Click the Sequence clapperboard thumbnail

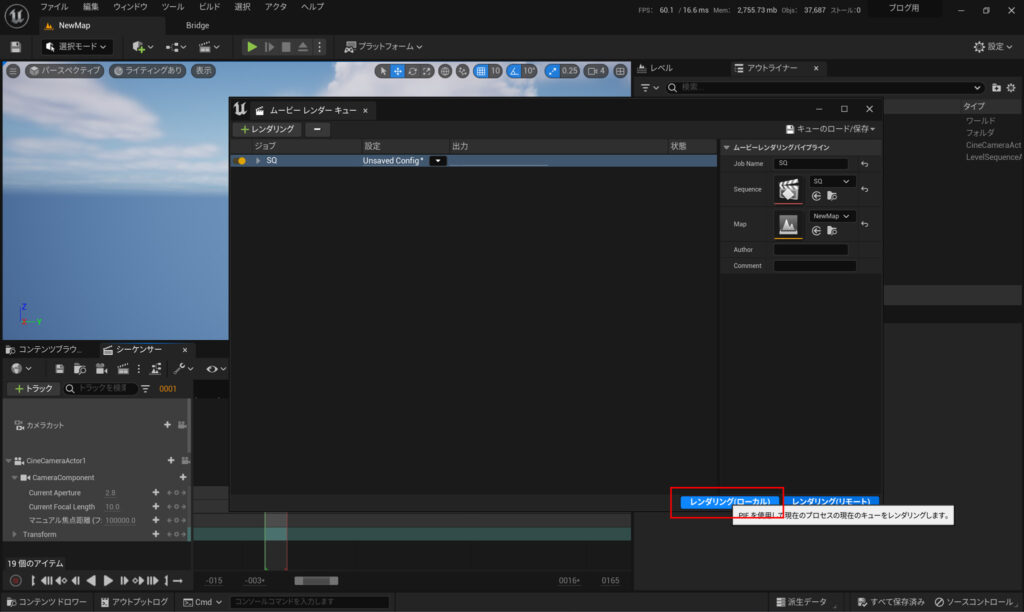click(x=789, y=189)
